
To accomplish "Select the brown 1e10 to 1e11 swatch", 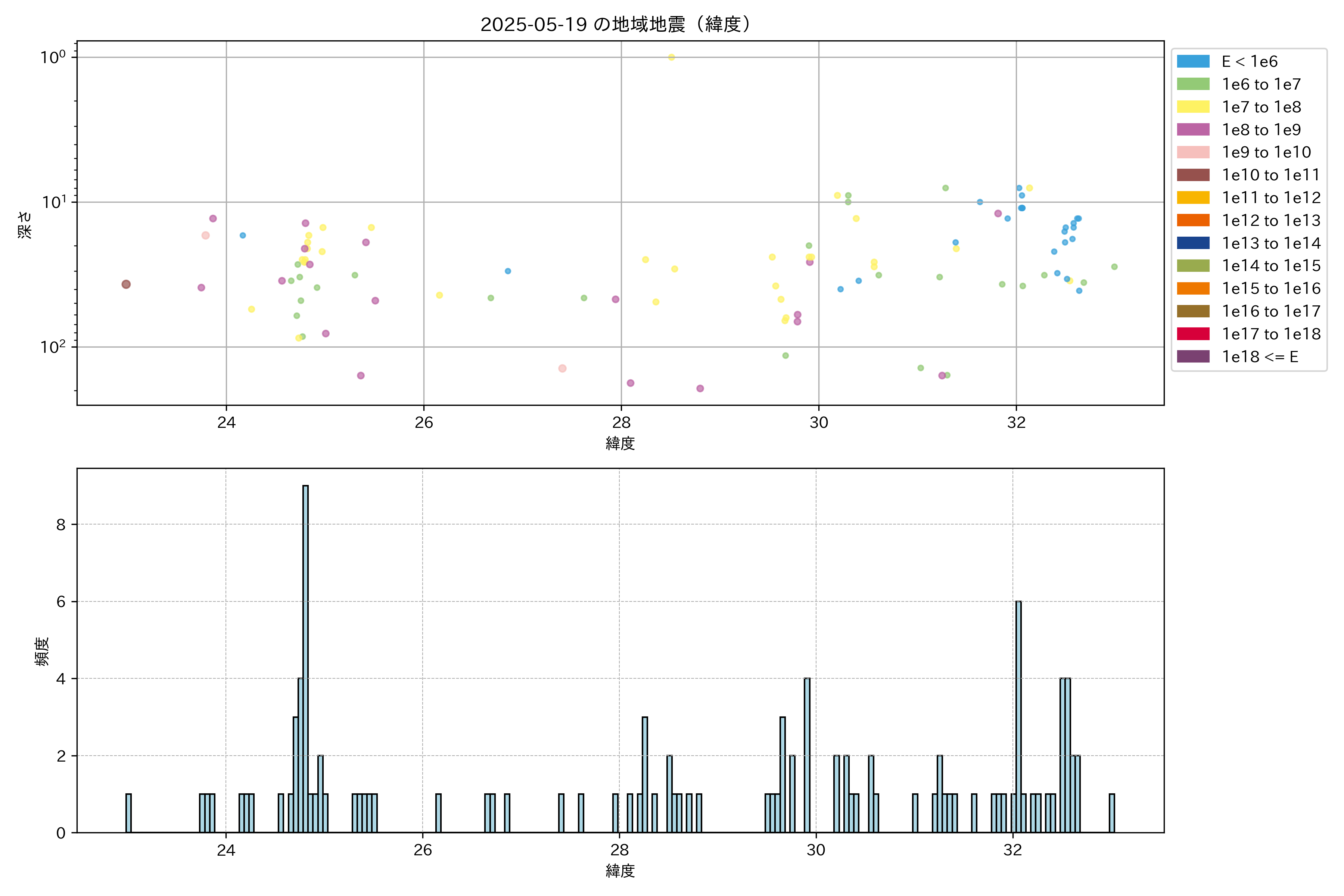I will click(1193, 175).
